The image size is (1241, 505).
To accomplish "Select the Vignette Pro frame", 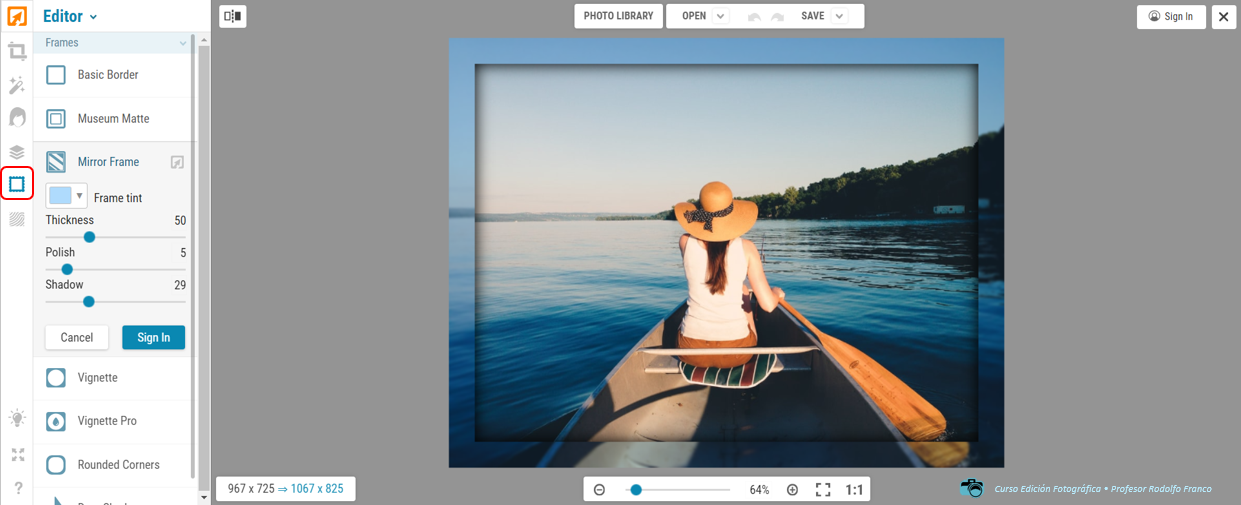I will coord(107,421).
